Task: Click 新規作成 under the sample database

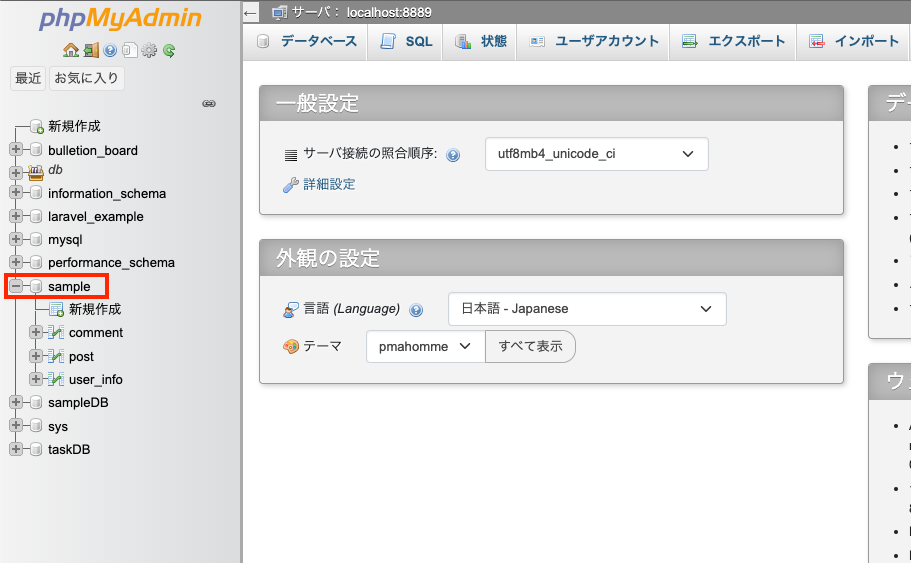Action: tap(95, 309)
